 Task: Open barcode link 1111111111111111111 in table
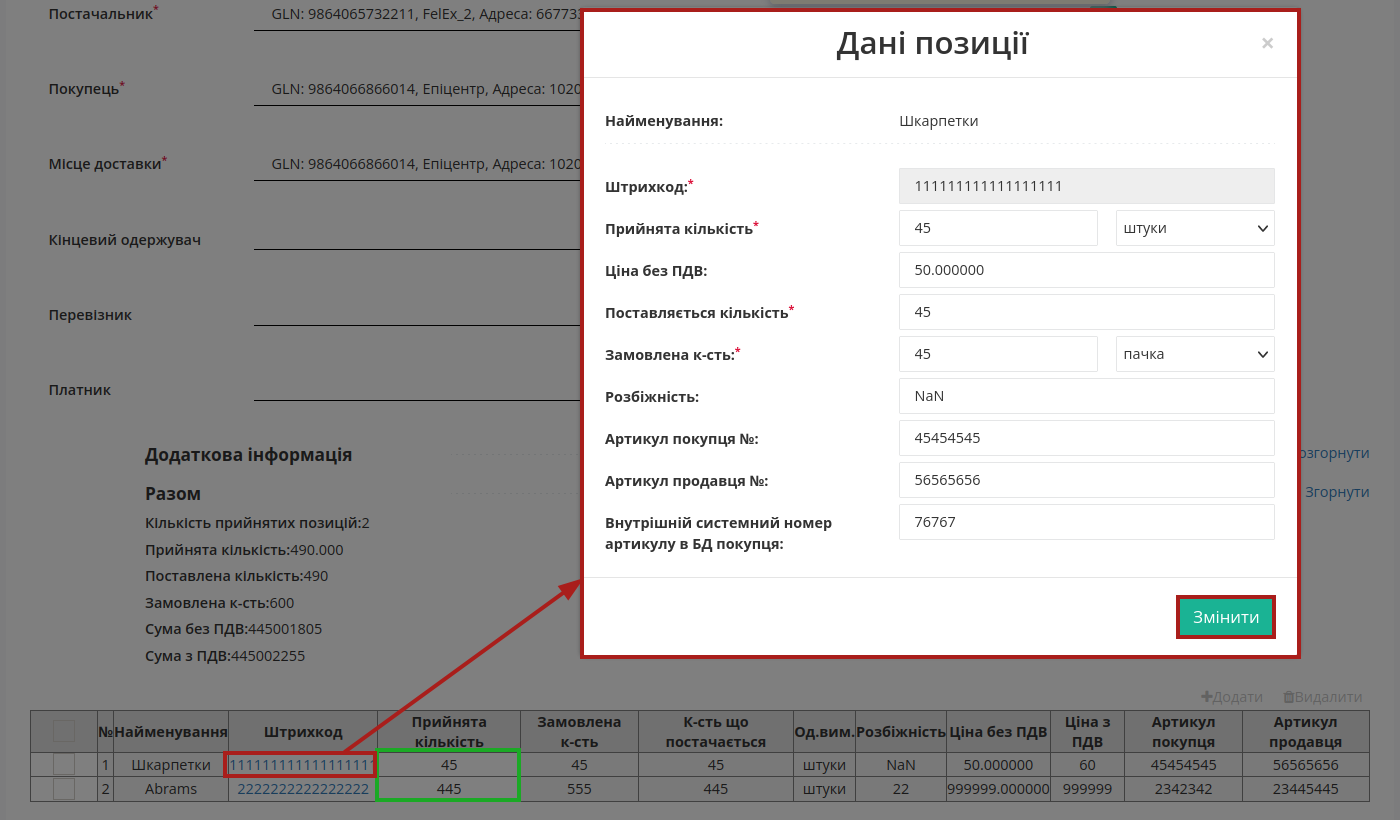point(302,765)
